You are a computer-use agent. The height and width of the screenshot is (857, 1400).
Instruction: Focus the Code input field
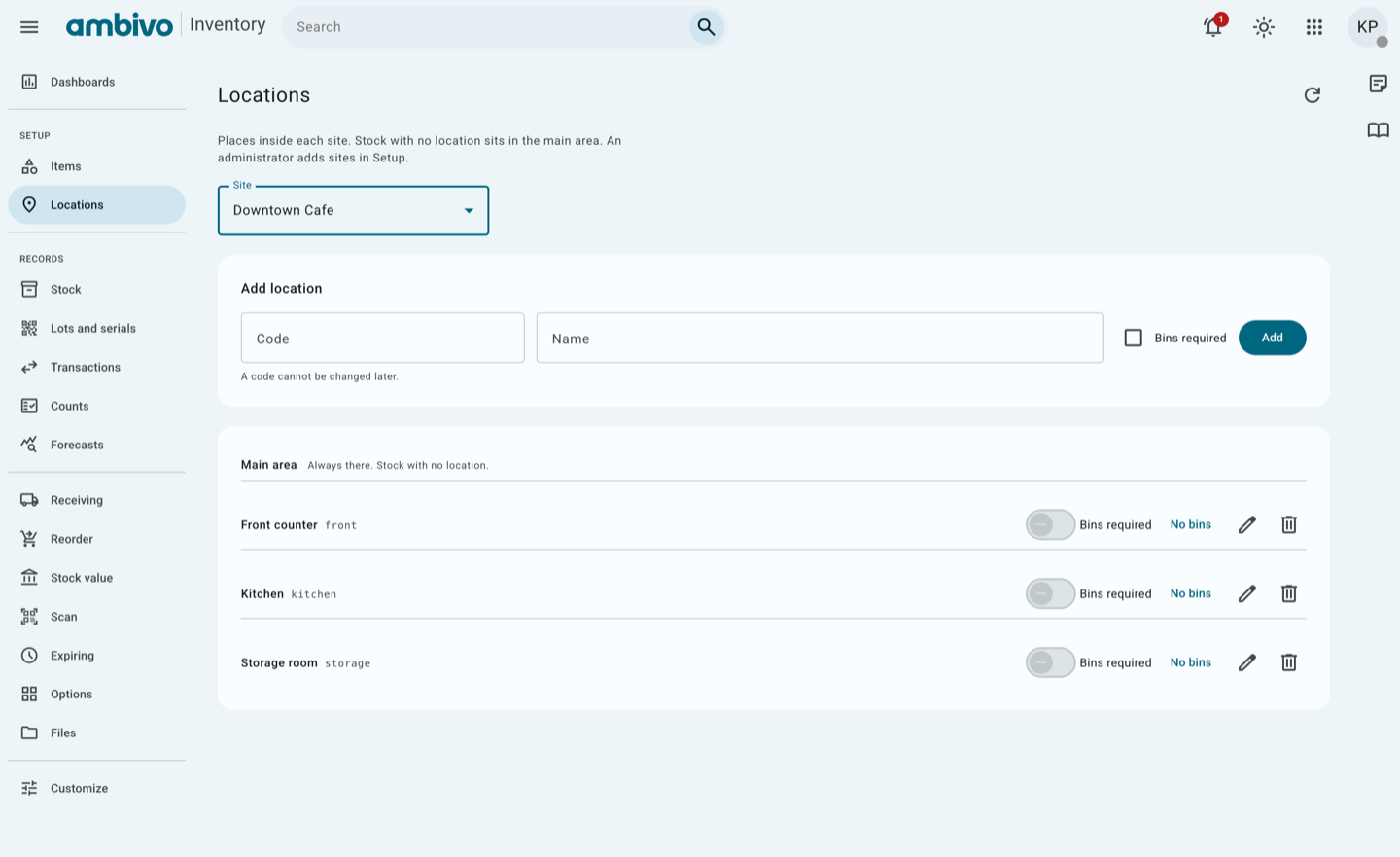click(x=383, y=339)
